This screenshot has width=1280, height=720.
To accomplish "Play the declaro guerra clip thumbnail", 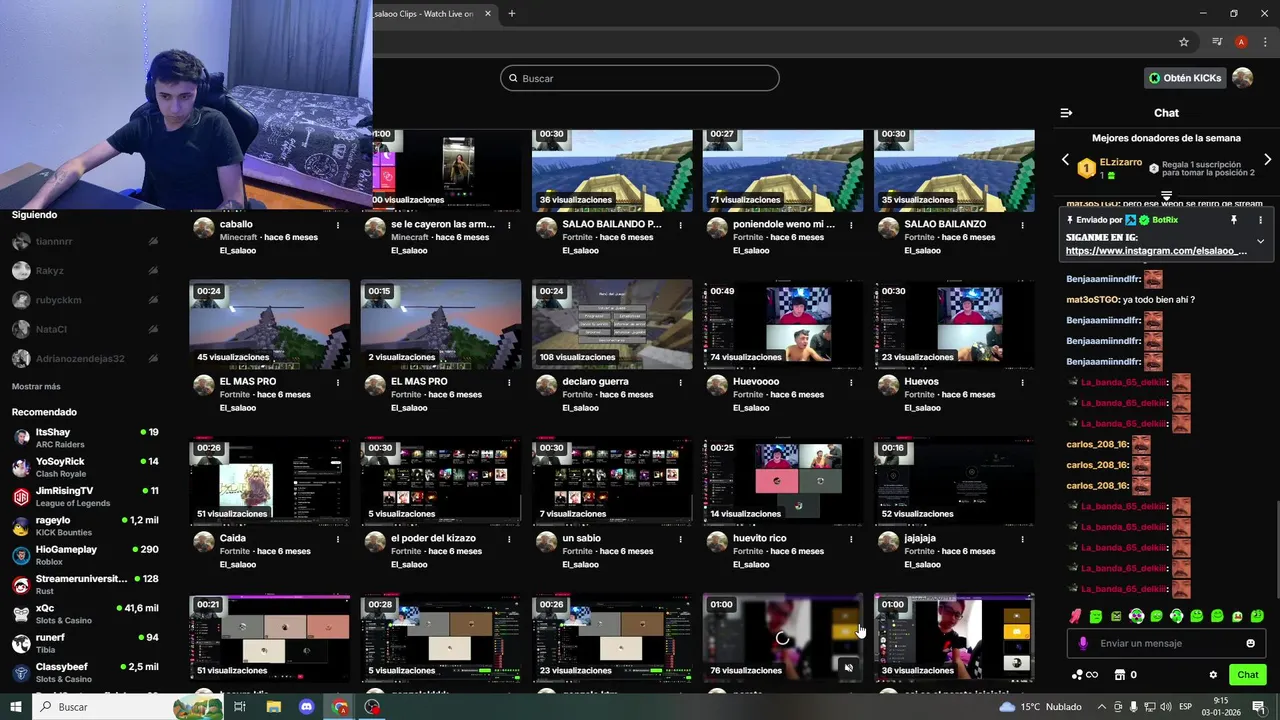I will click(x=612, y=325).
